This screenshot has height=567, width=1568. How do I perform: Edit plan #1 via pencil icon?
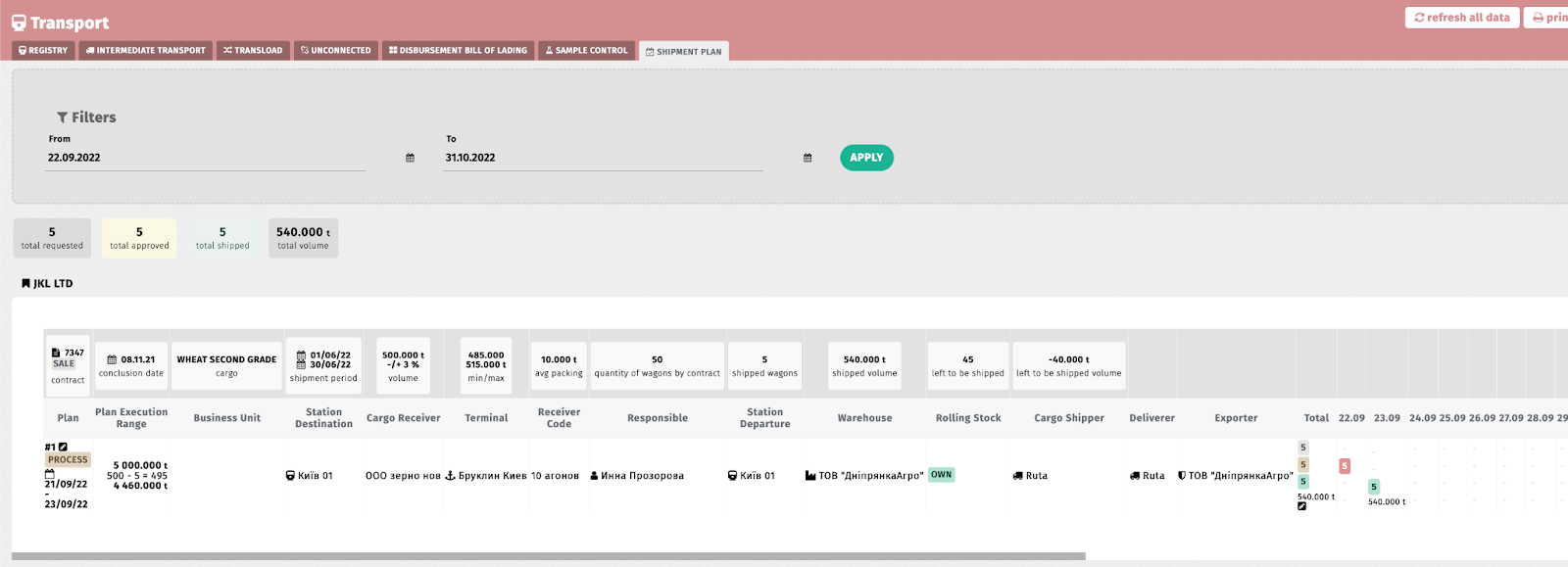pyautogui.click(x=63, y=447)
